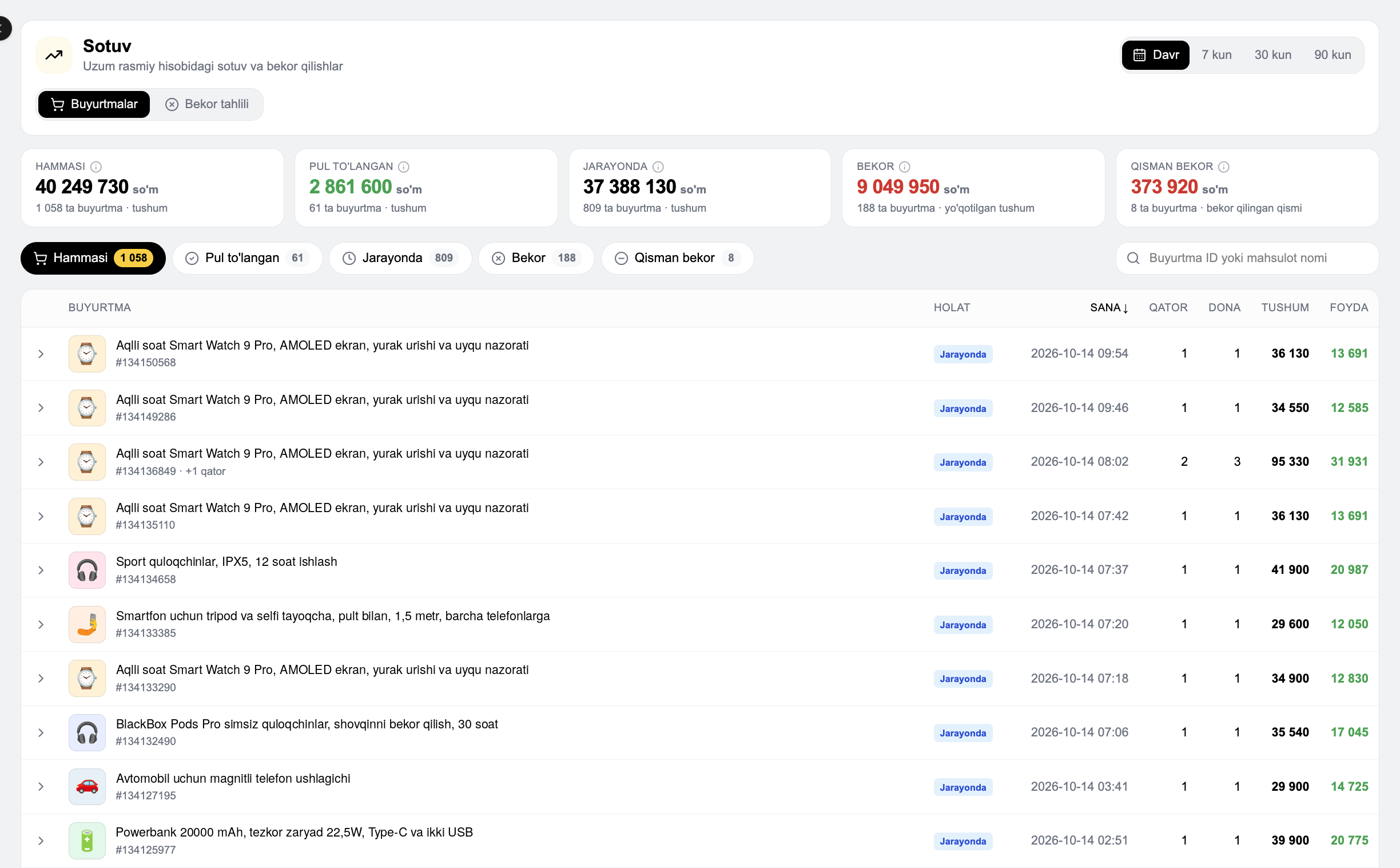Click the Sotuv trend chart icon
This screenshot has width=1400, height=868.
click(54, 55)
